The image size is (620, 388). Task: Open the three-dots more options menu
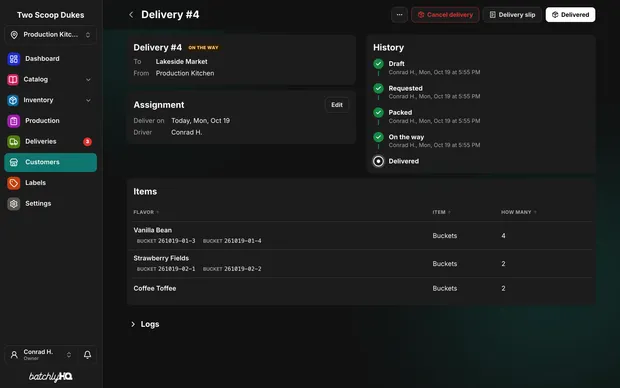[x=399, y=15]
